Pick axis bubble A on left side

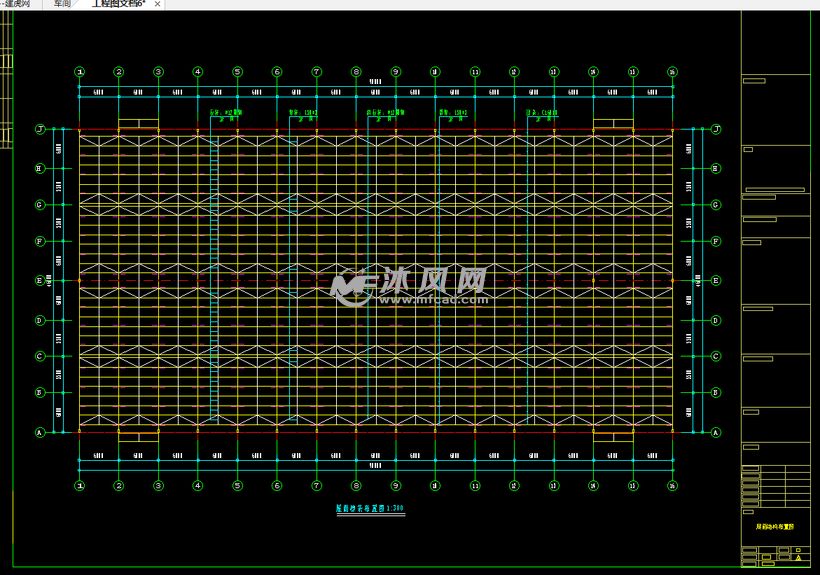[40, 433]
